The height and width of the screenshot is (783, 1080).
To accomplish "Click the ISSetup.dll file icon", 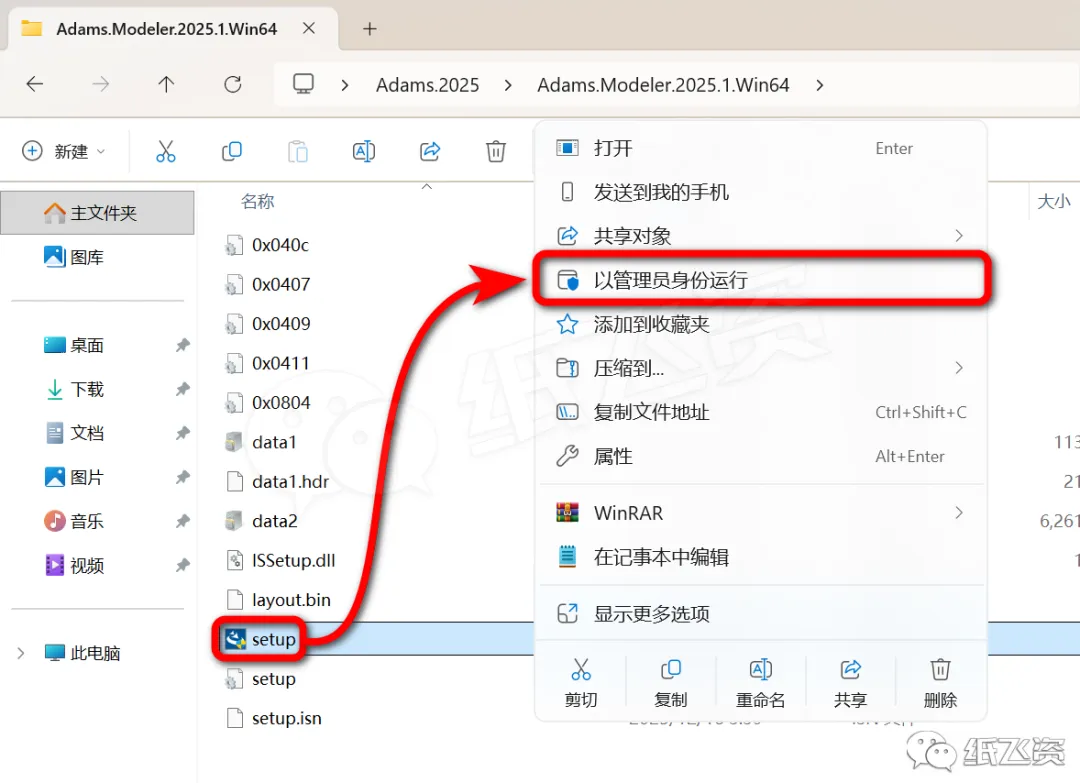I will [235, 560].
